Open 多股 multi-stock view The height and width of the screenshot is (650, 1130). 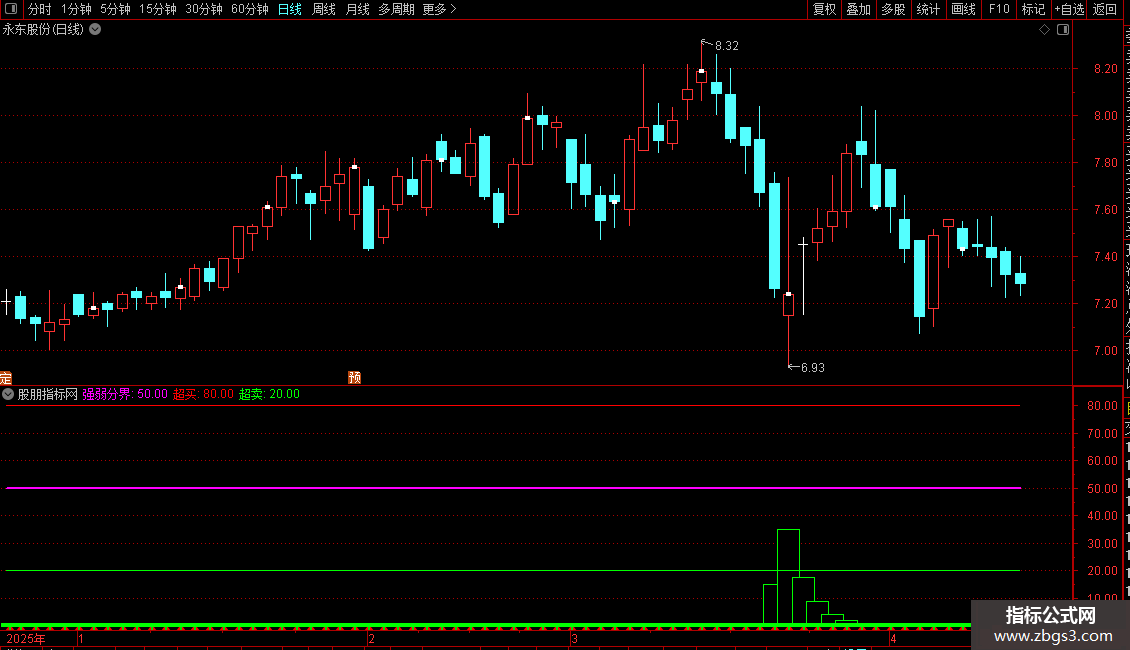[893, 9]
